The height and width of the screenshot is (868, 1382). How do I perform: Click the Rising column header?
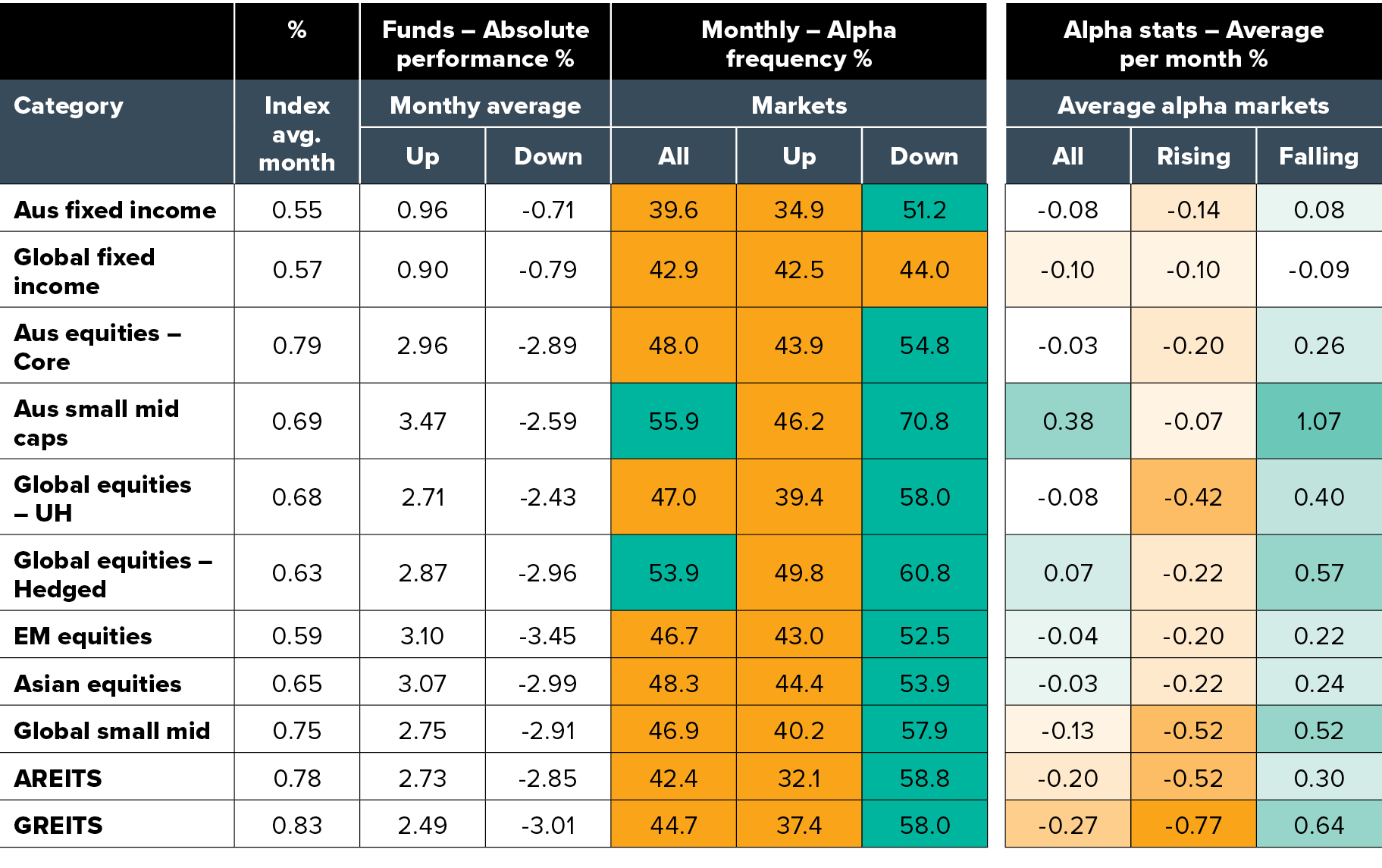pos(1193,156)
